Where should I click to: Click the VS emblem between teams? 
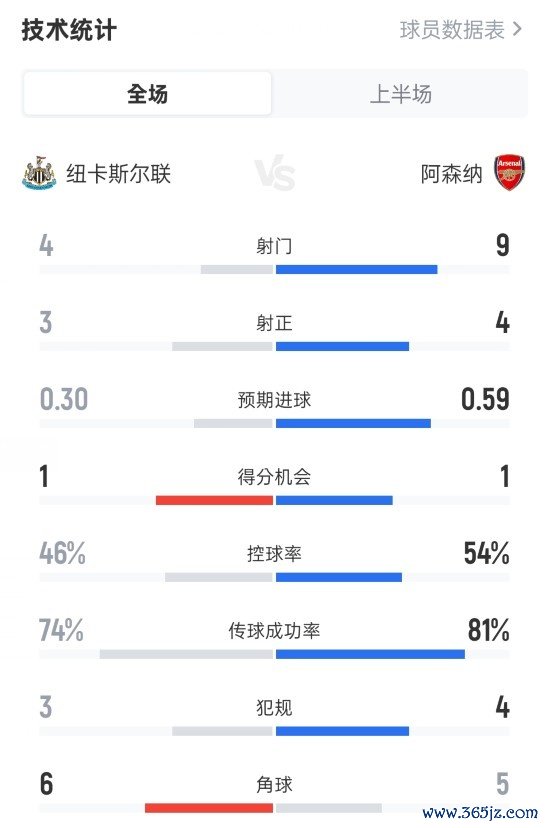click(275, 173)
